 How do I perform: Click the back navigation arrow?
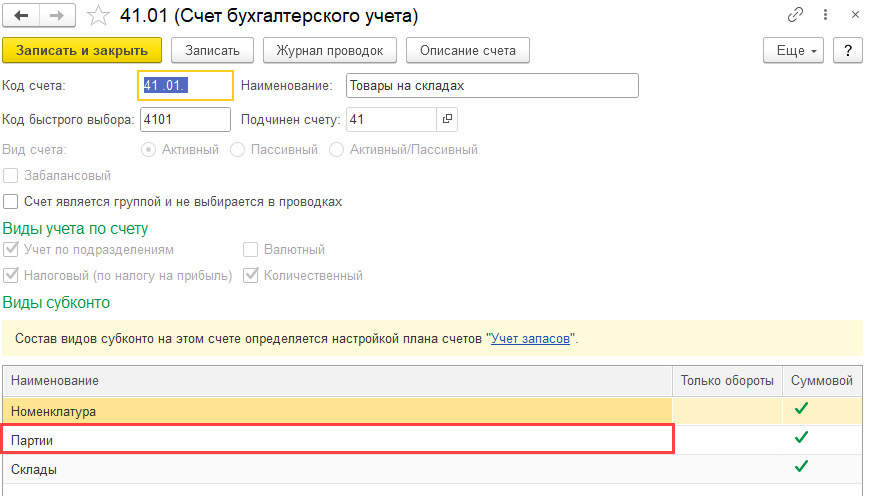click(21, 16)
